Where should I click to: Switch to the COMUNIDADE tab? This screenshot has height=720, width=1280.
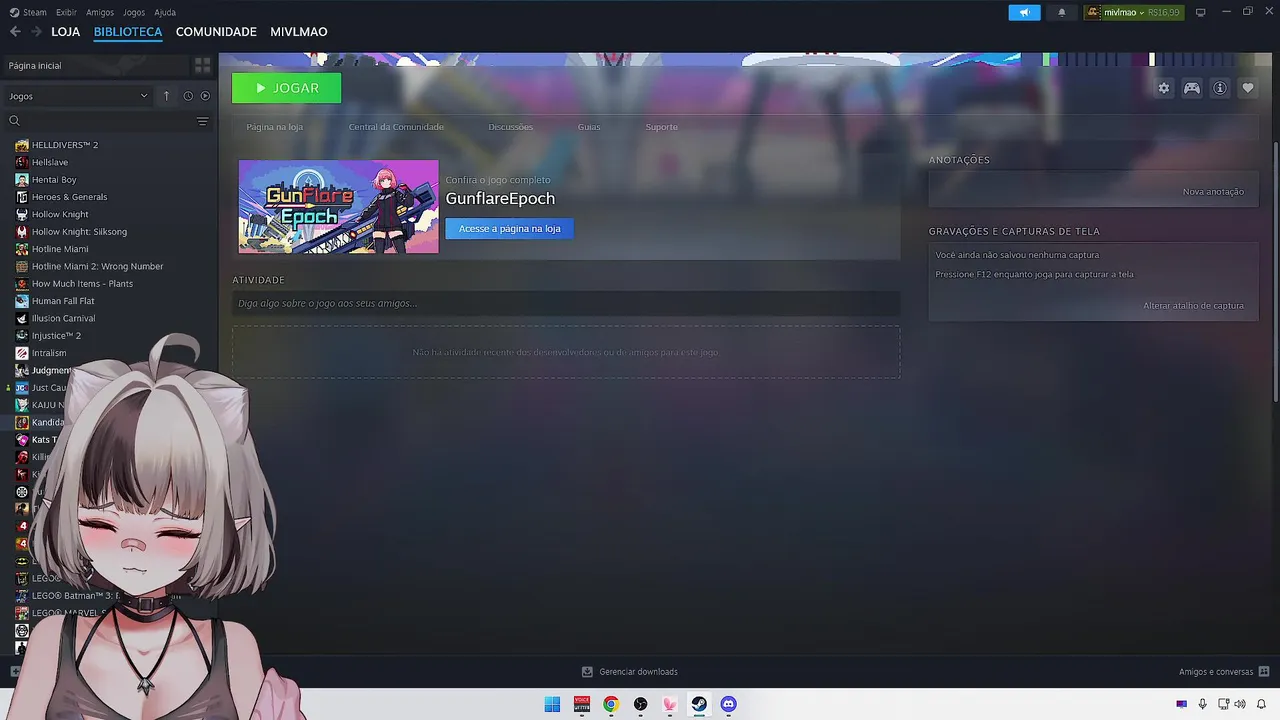pos(216,32)
